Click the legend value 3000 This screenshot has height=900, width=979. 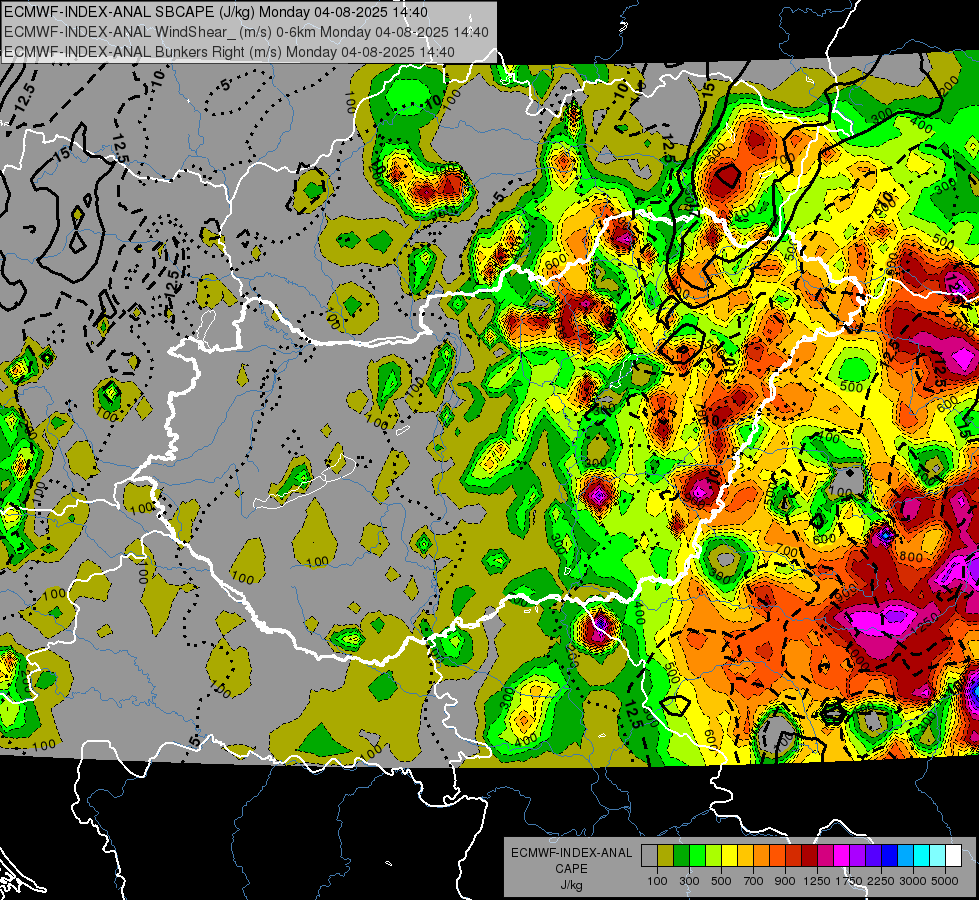[913, 881]
